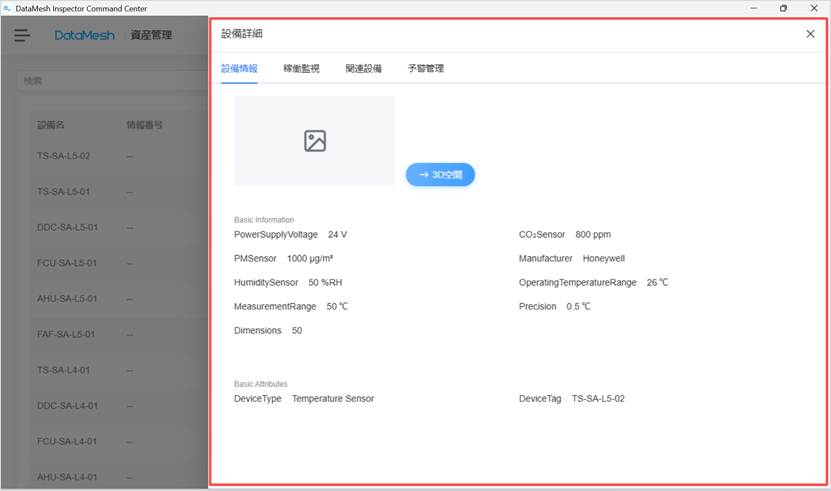Switch to the 関連設備 tab
The image size is (831, 491).
point(363,69)
